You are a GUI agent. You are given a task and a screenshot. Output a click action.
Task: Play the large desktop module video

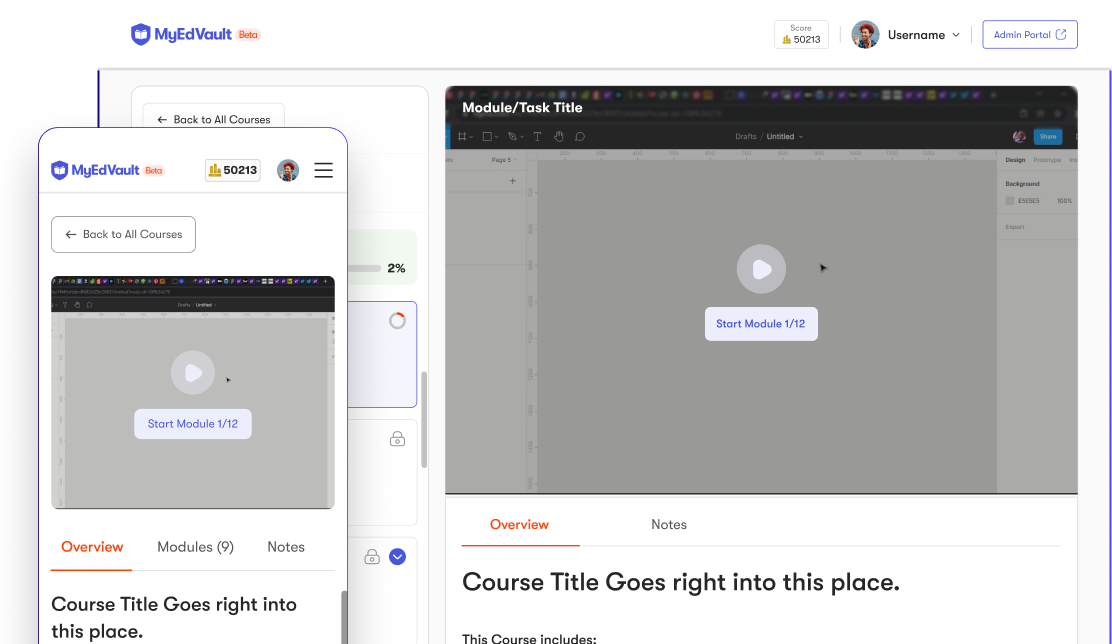point(761,269)
